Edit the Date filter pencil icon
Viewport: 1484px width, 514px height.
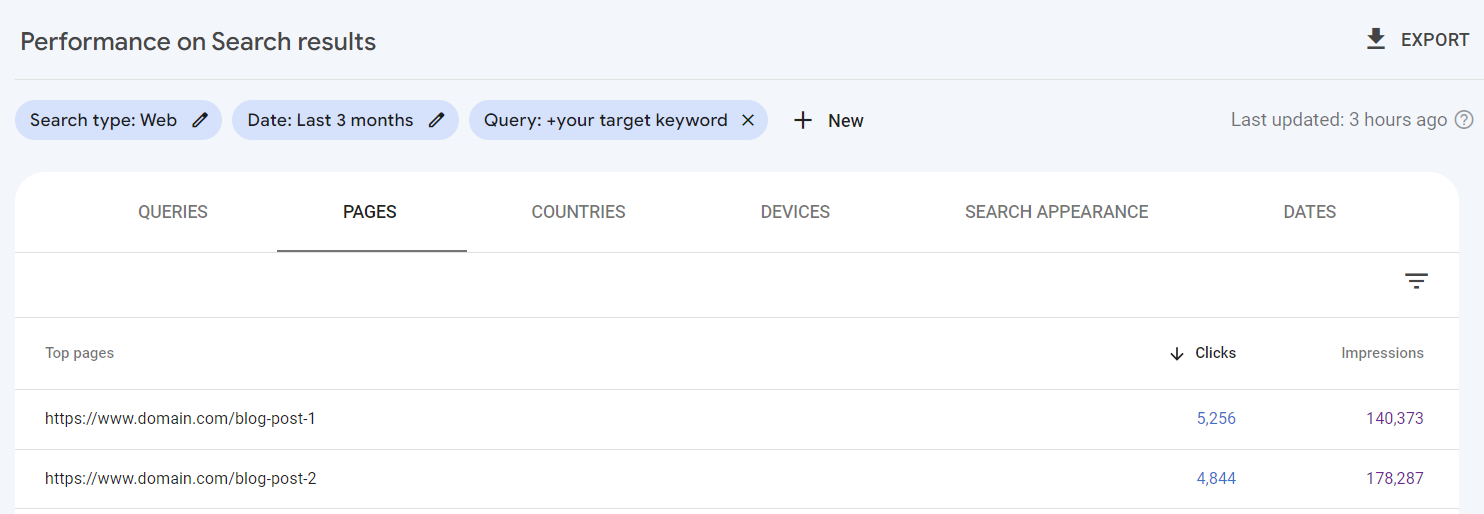point(436,120)
